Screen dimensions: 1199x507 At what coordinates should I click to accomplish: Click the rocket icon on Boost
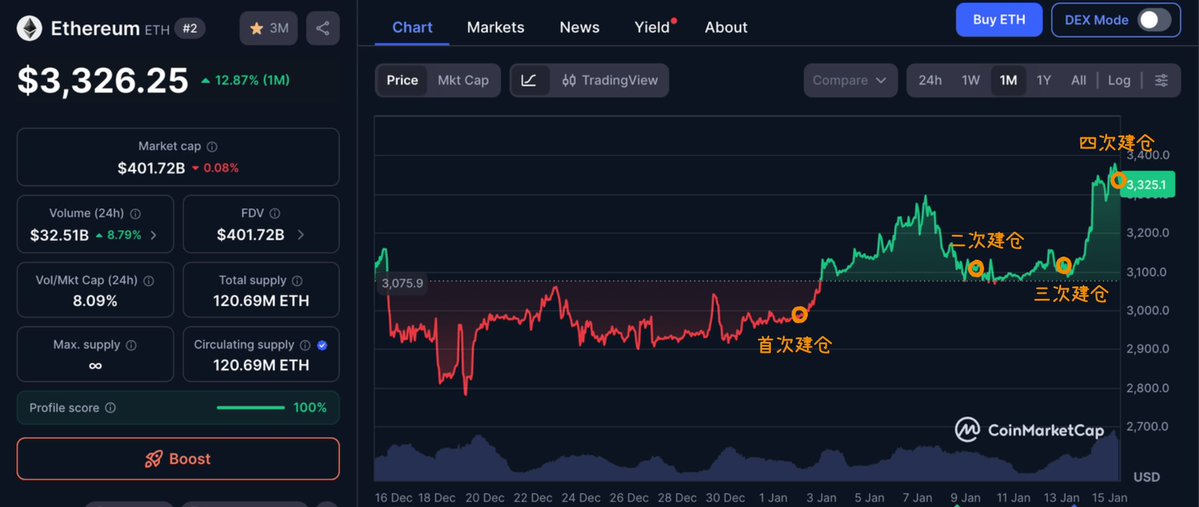(x=154, y=459)
